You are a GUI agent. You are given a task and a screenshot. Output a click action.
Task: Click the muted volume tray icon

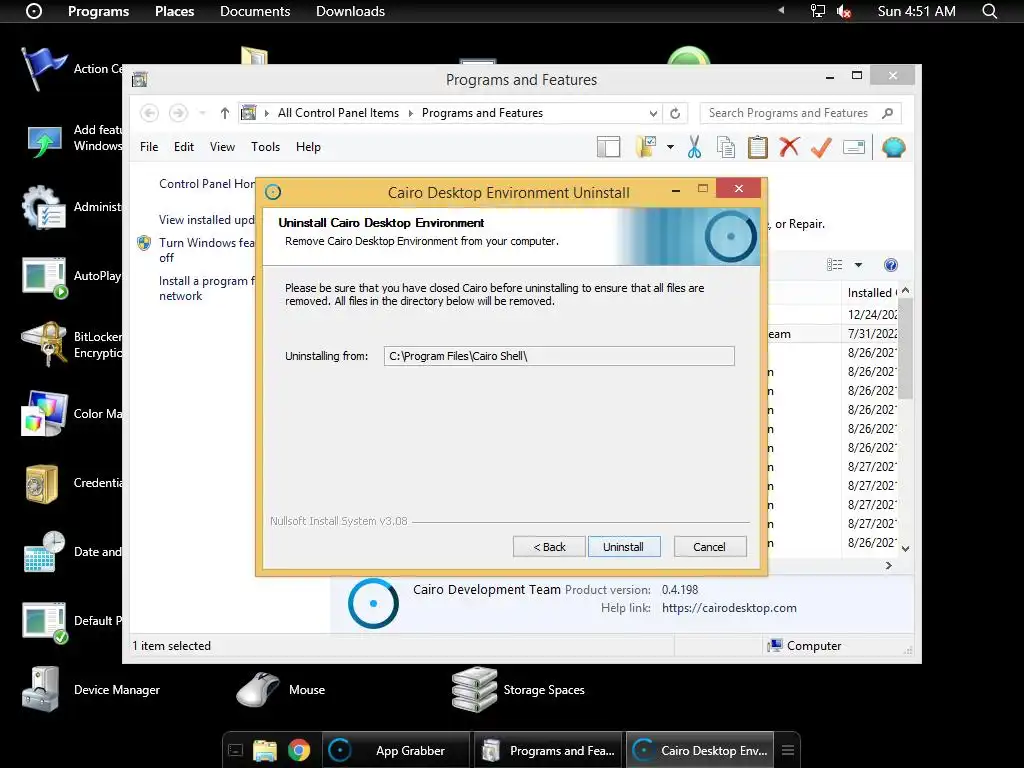pos(844,11)
